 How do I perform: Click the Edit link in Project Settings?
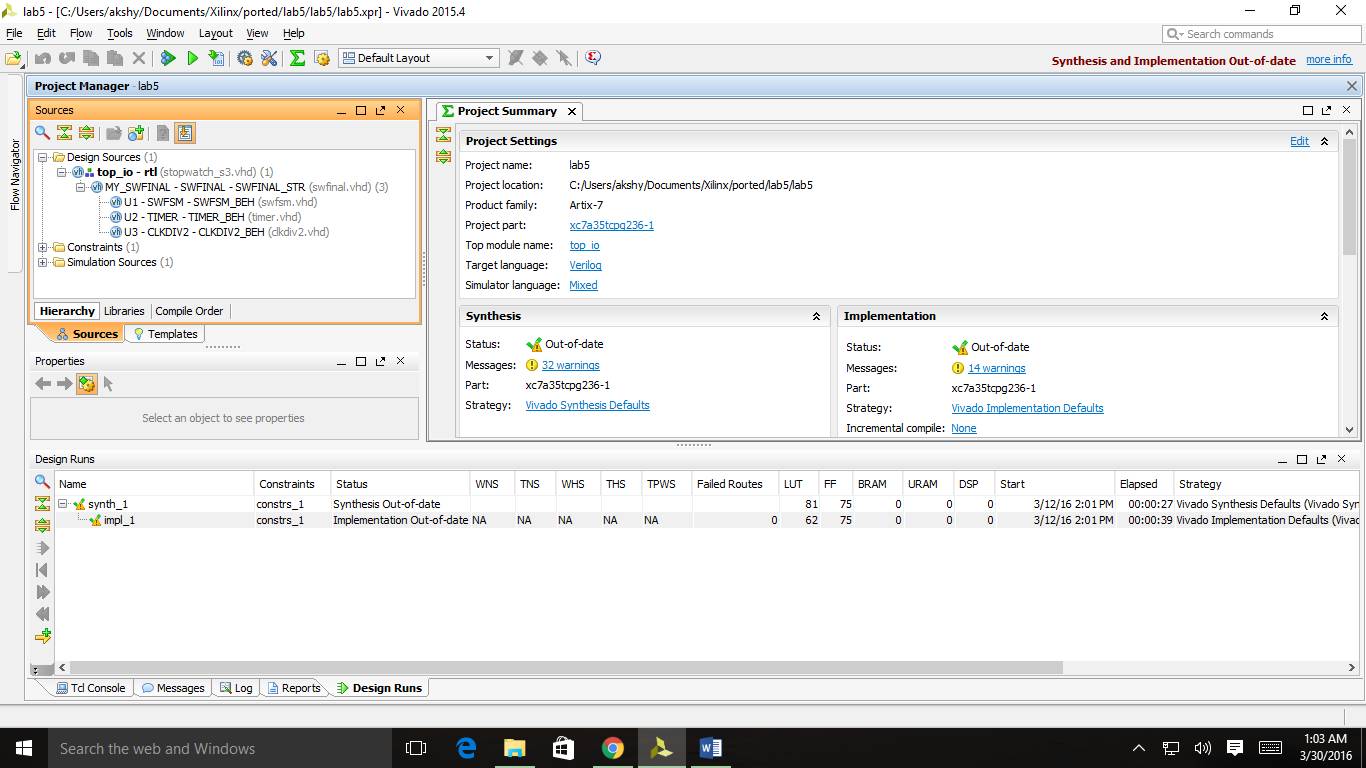pos(1299,141)
